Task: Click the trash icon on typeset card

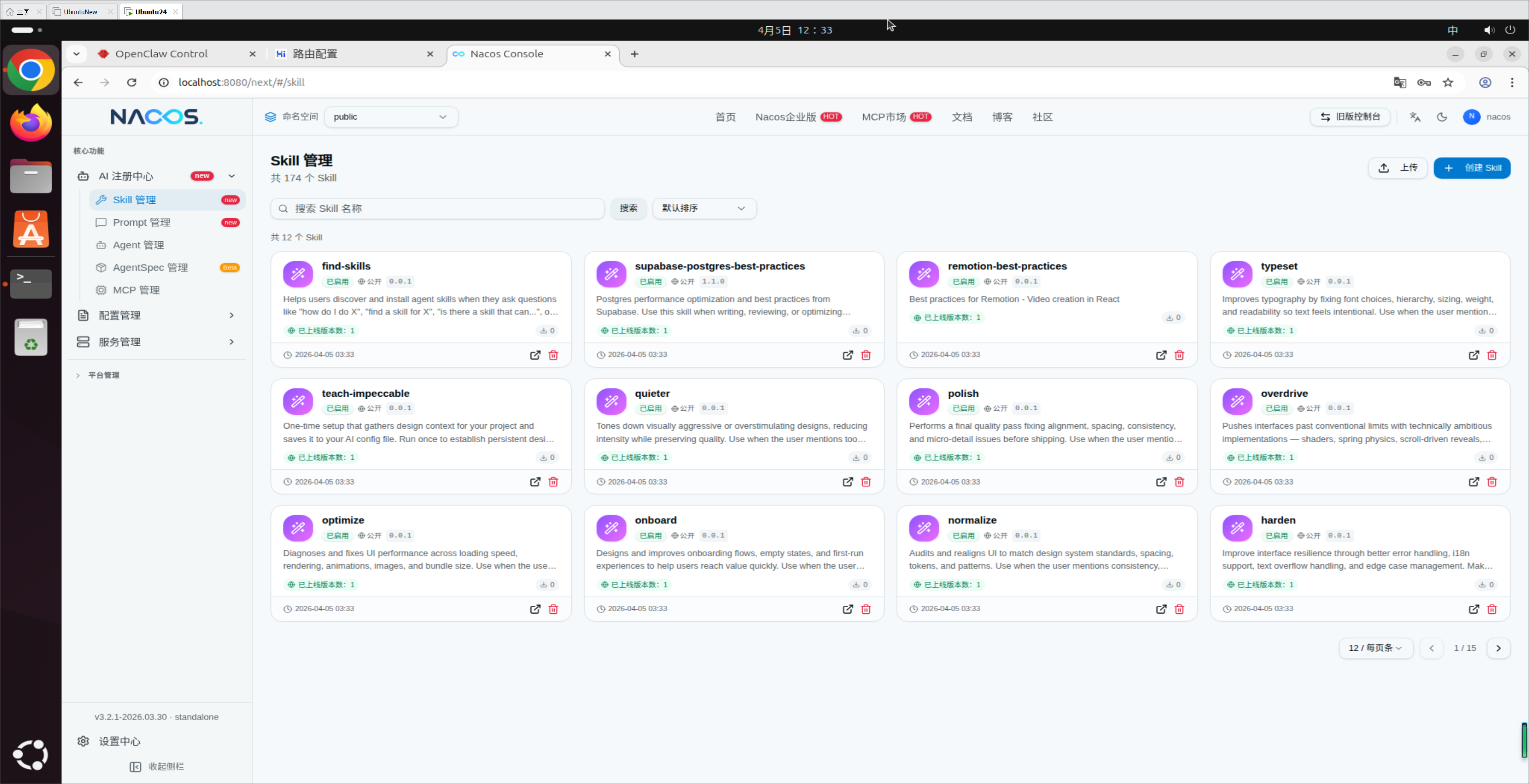Action: (x=1492, y=355)
